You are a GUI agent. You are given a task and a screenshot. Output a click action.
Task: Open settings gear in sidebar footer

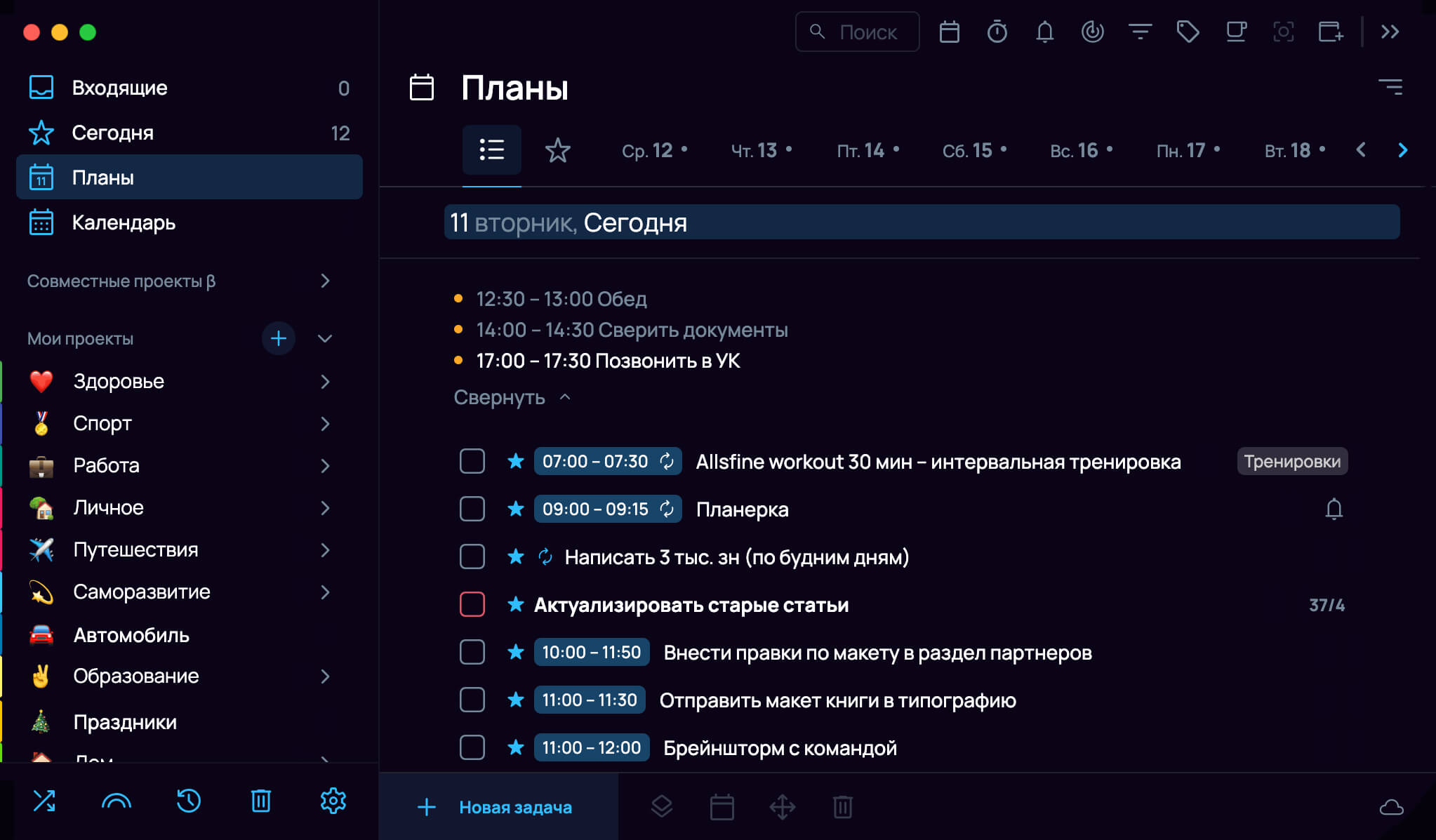click(333, 801)
